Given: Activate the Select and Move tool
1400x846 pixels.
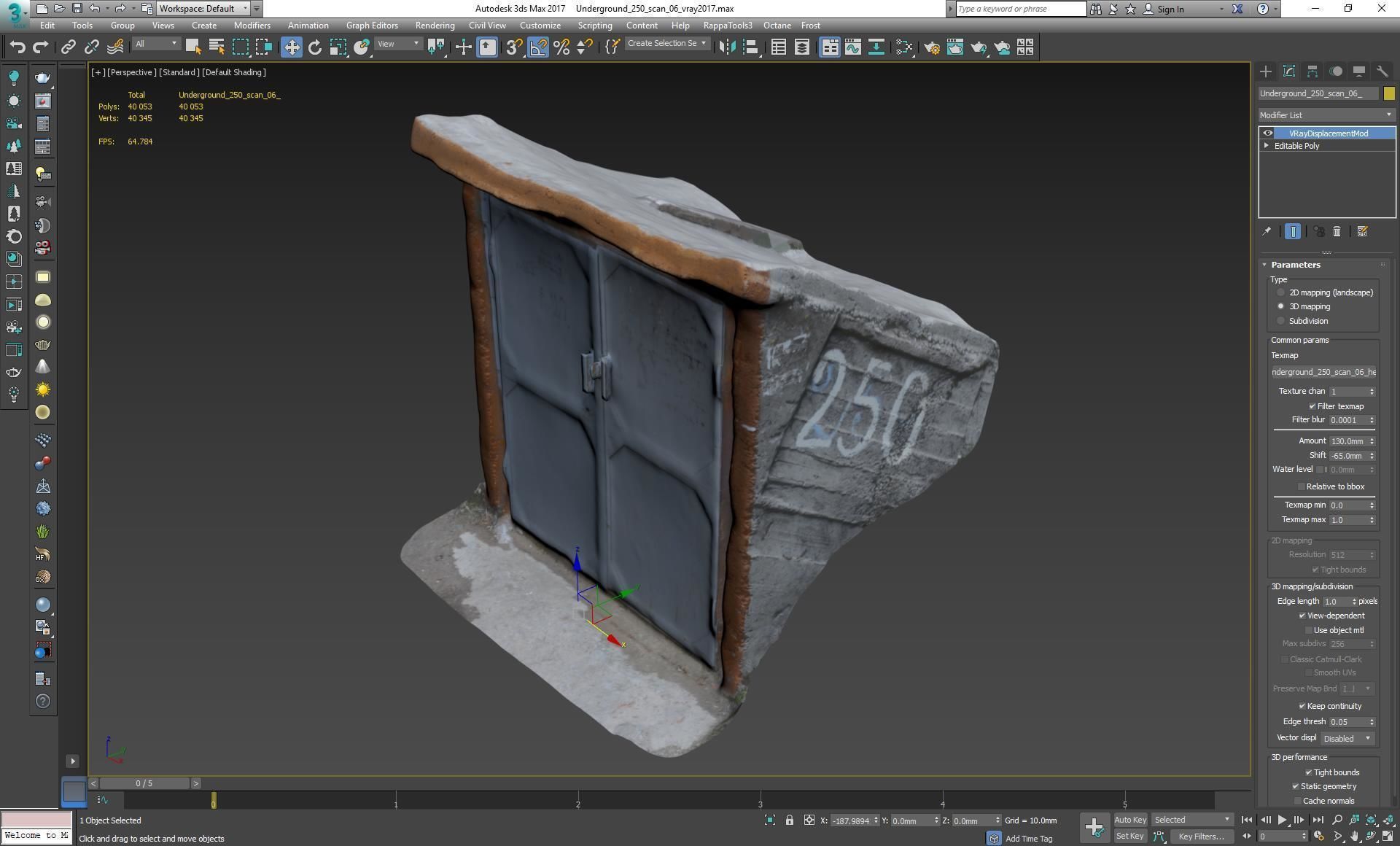Looking at the screenshot, I should pyautogui.click(x=291, y=47).
